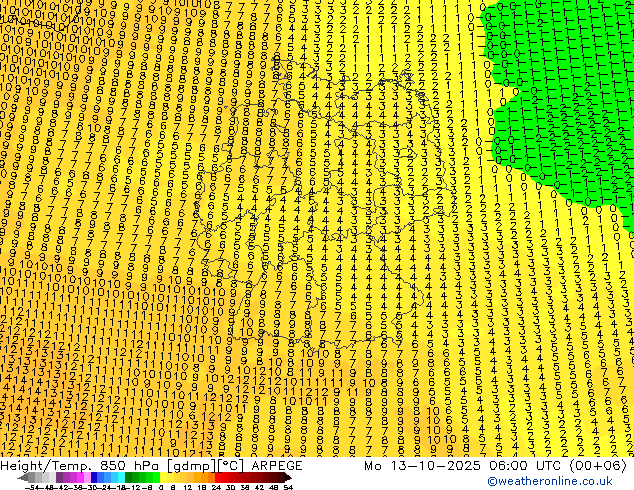The image size is (634, 490).
Task: Click the '[gdmp]' unit label in the title
Action: click(192, 466)
